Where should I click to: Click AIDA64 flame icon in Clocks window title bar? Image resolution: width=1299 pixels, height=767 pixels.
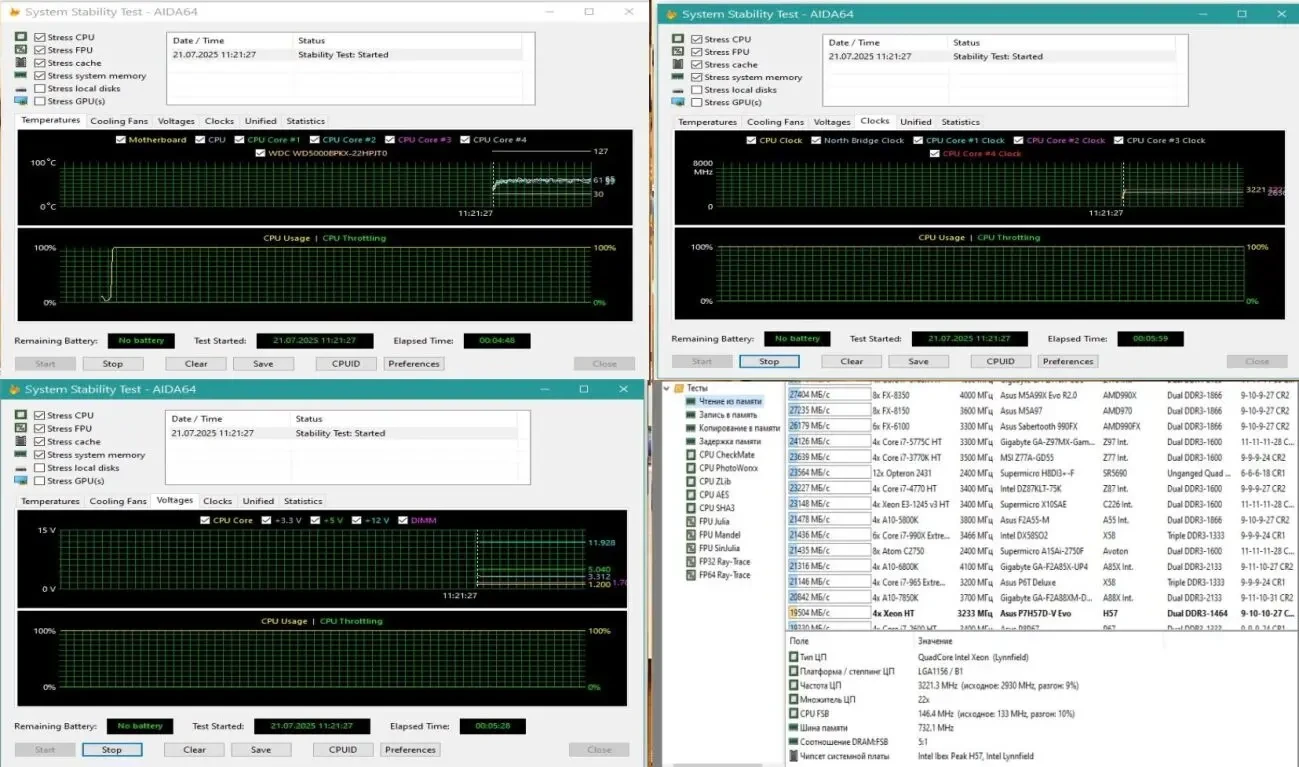click(668, 14)
